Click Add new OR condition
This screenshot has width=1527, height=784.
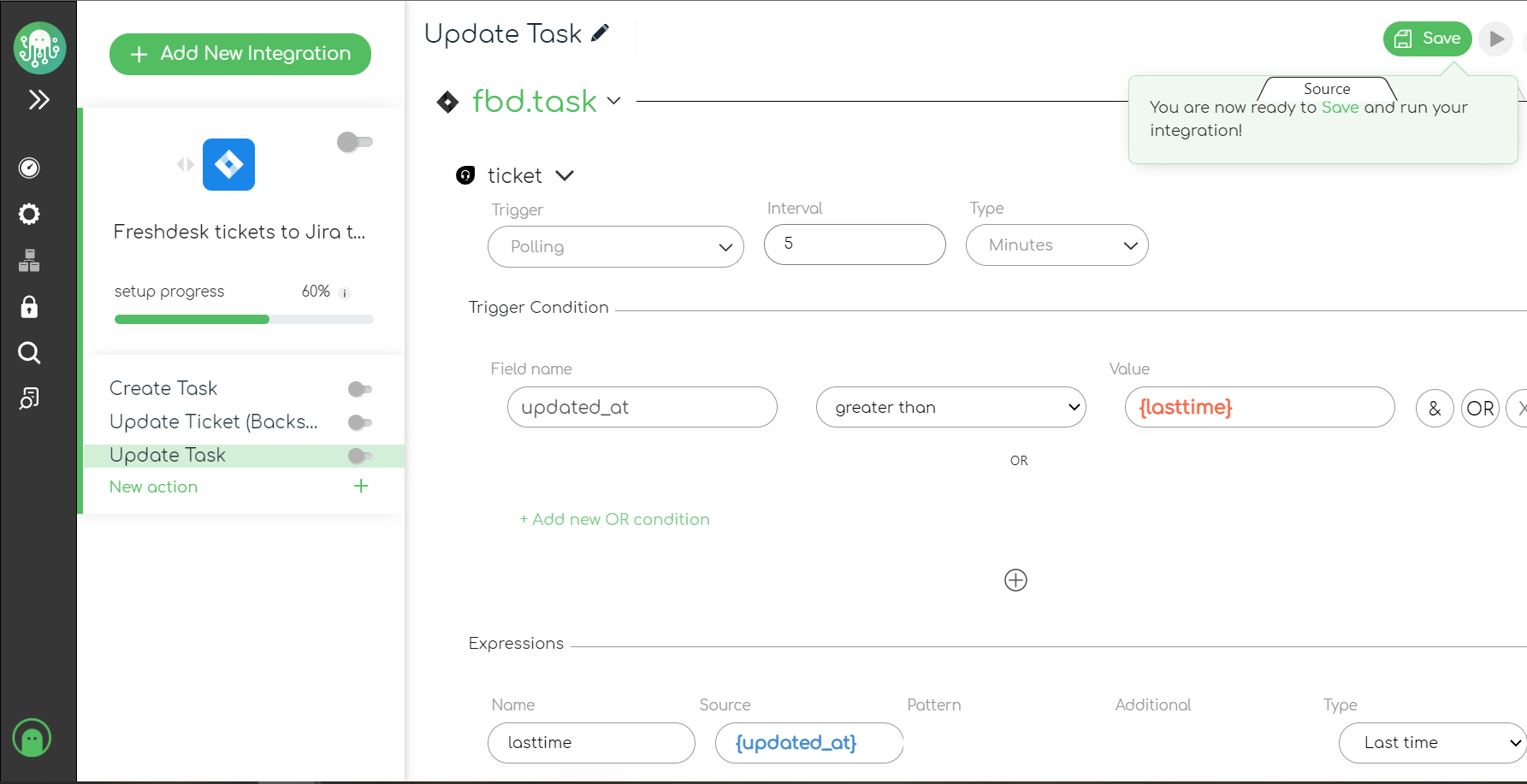coord(614,519)
